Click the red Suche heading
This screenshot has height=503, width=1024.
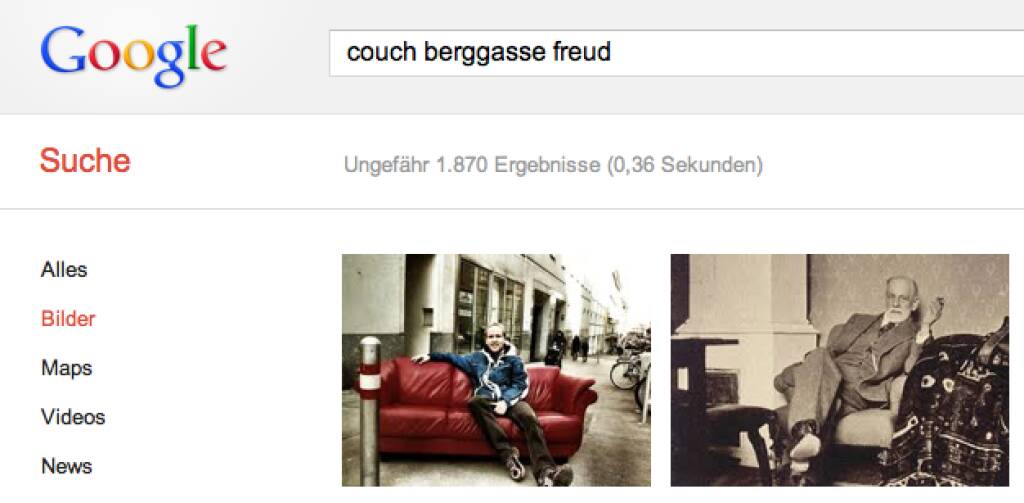85,161
